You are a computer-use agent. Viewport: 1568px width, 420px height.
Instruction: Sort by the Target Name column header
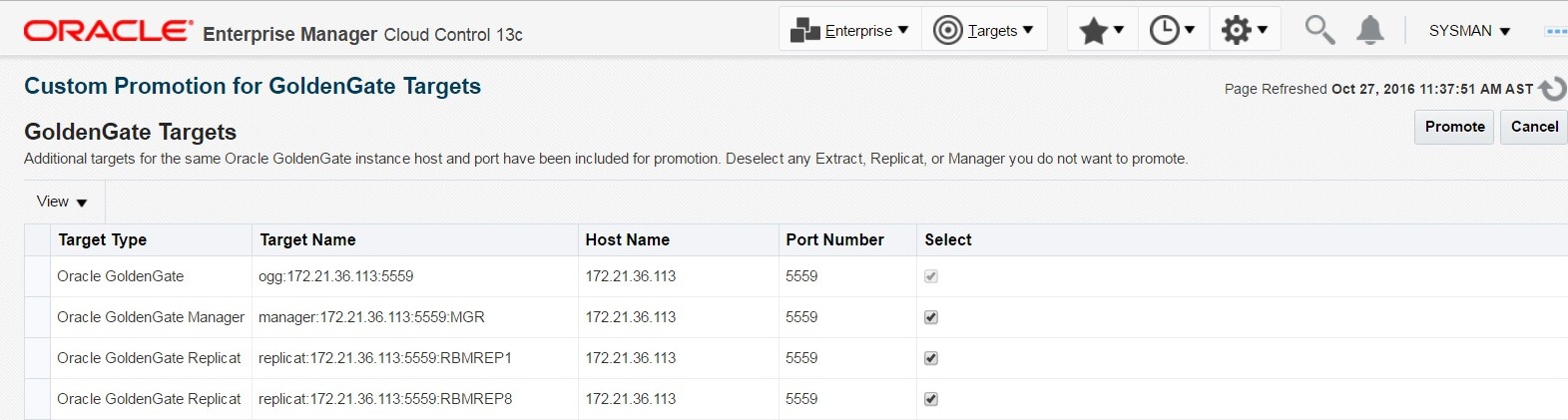307,239
